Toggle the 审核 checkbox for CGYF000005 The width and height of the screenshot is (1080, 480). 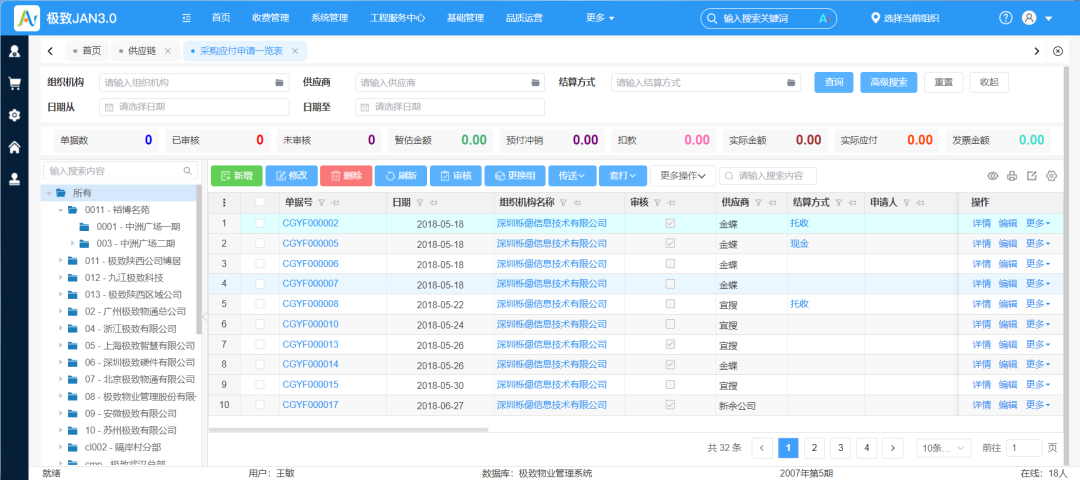tap(670, 243)
